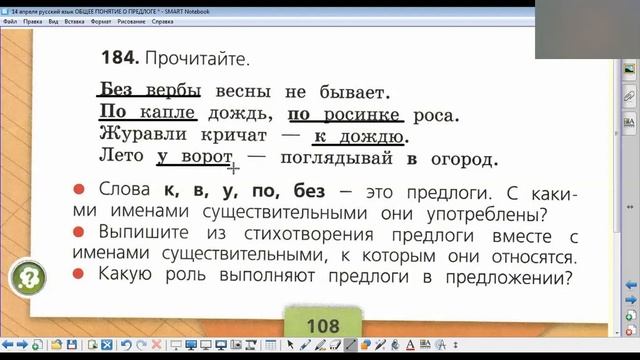The image size is (640, 360).
Task: Select the Magic Pen tool
Action: pyautogui.click(x=380, y=345)
